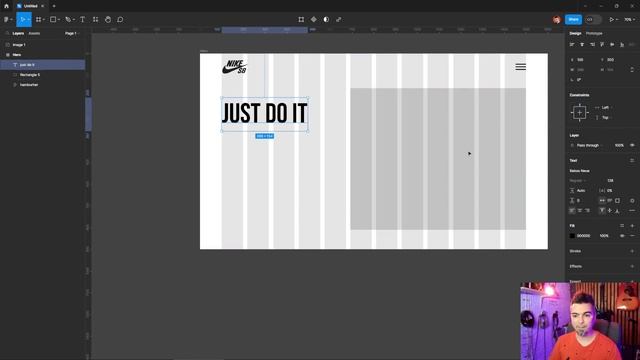
Task: Align selection horizontal centers
Action: point(582,44)
